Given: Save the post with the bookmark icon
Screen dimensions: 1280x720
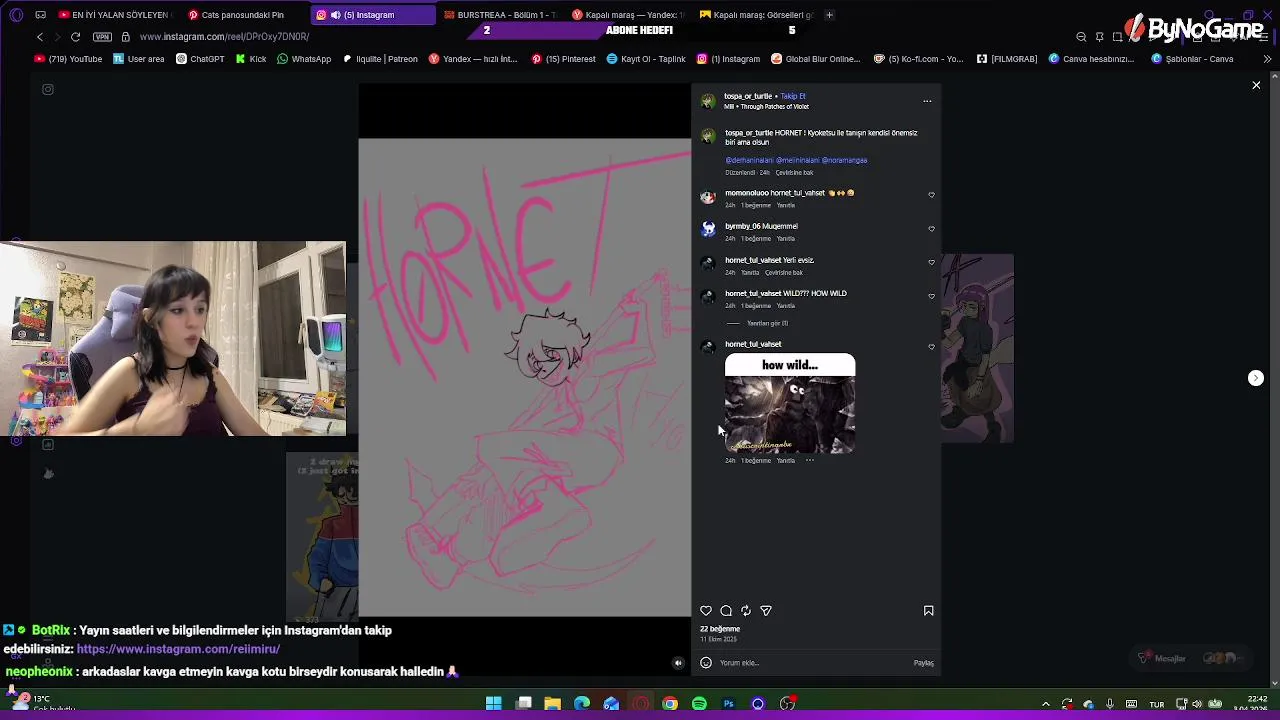Looking at the screenshot, I should (928, 611).
